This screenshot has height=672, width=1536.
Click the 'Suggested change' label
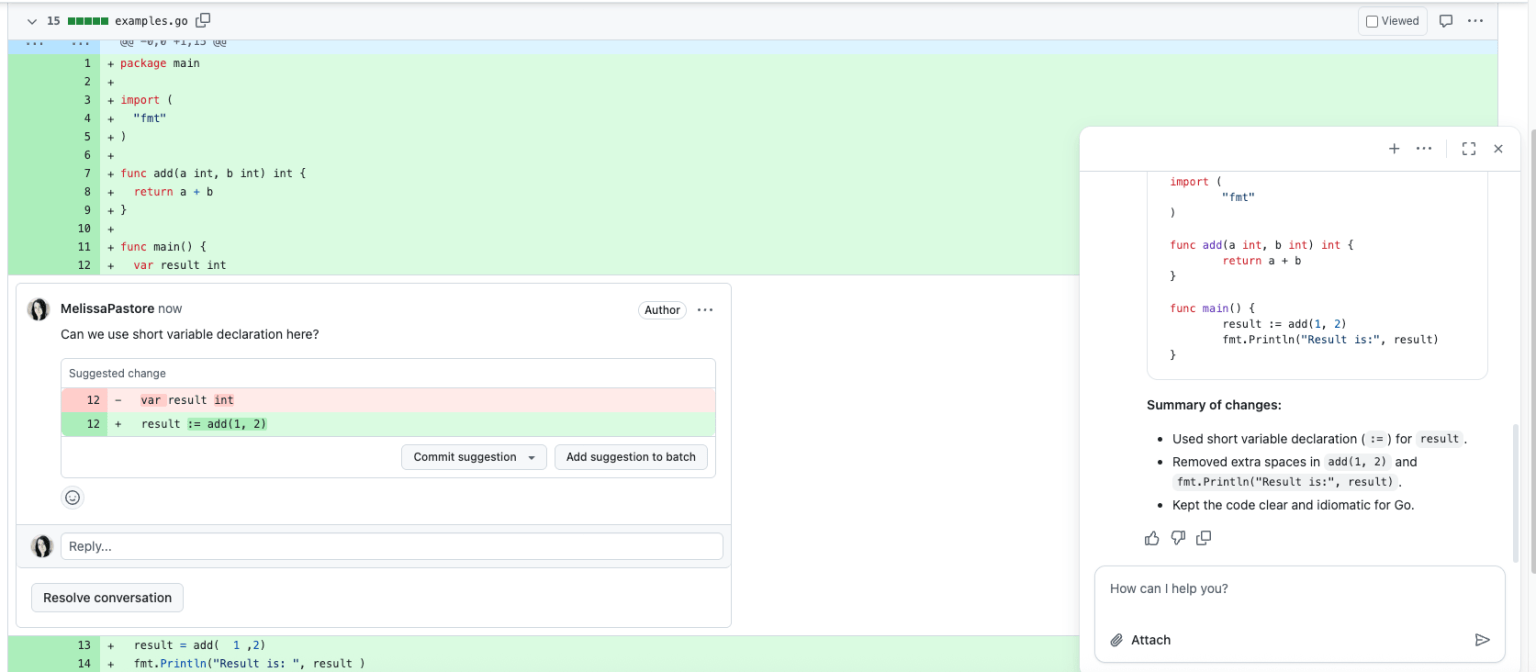(x=117, y=373)
